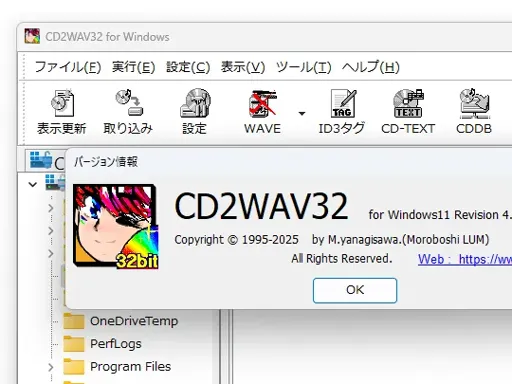Select the PerfLogs folder in tree
The image size is (512, 384).
(116, 344)
